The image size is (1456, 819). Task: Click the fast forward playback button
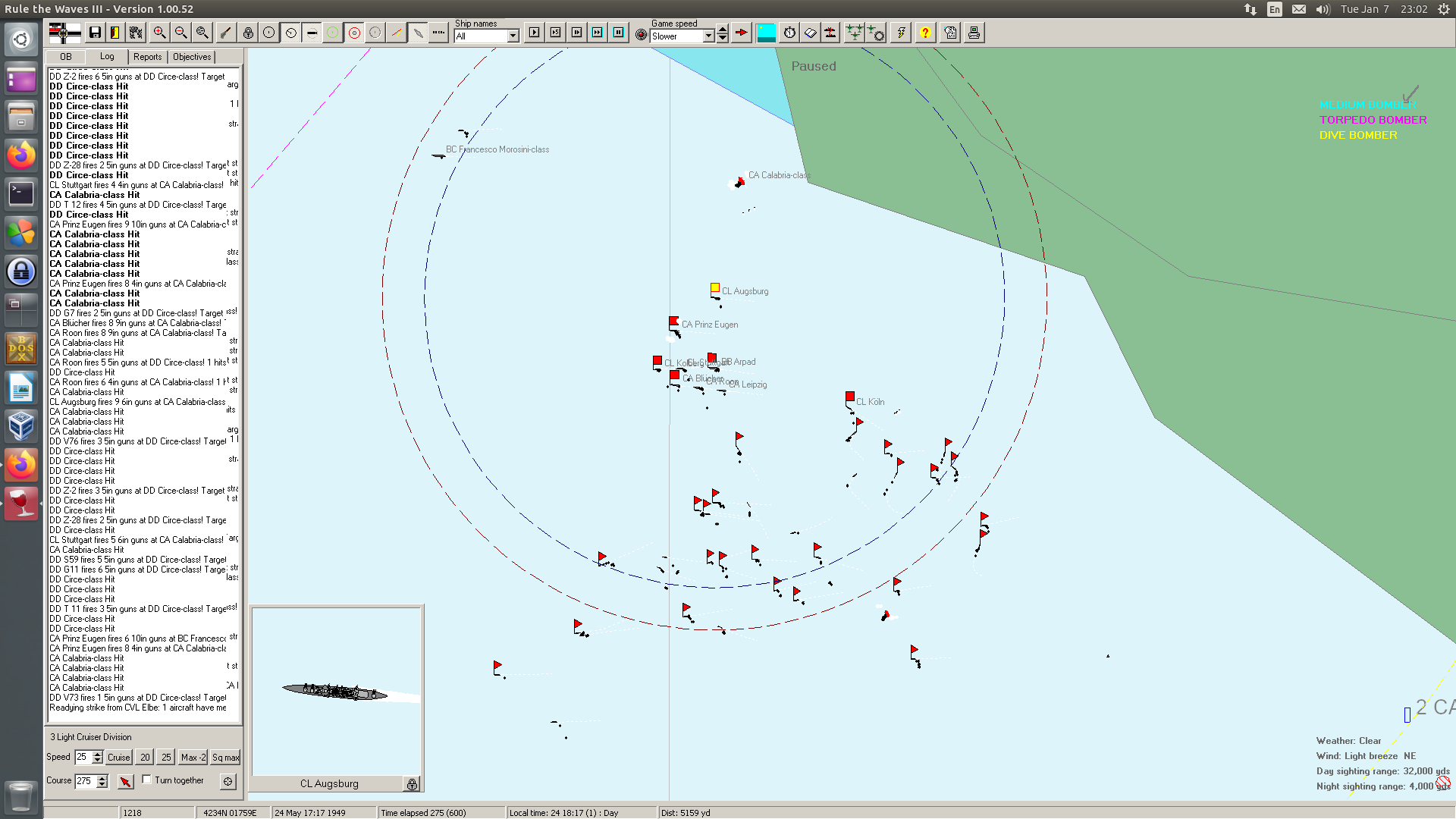tap(598, 33)
